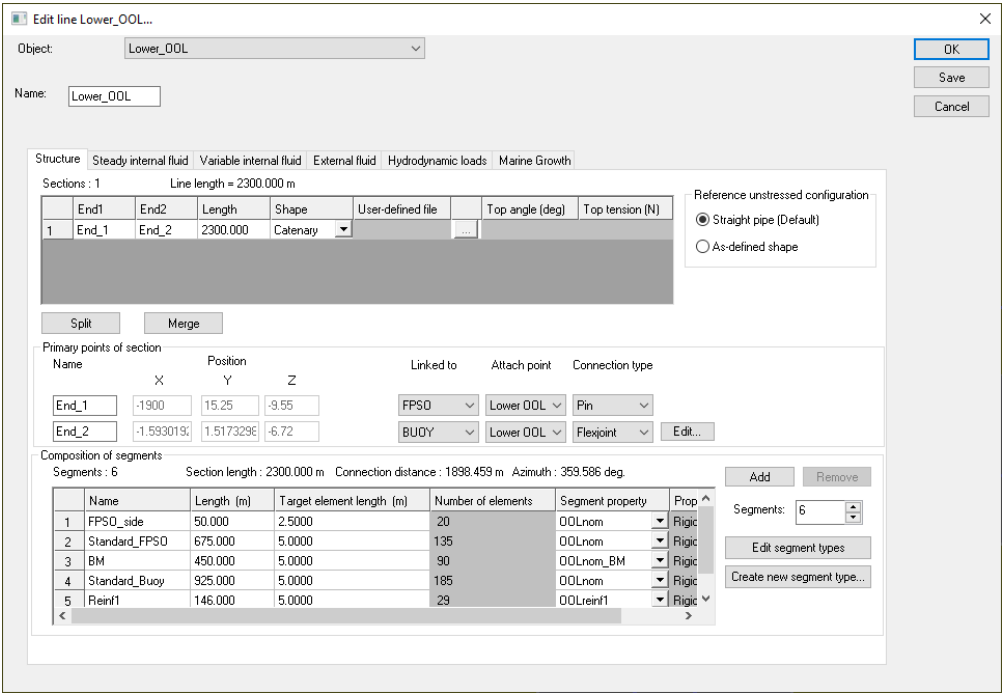Expand OOLnom_BM segment property dropdown
This screenshot has height=695, width=1003.
point(659,560)
